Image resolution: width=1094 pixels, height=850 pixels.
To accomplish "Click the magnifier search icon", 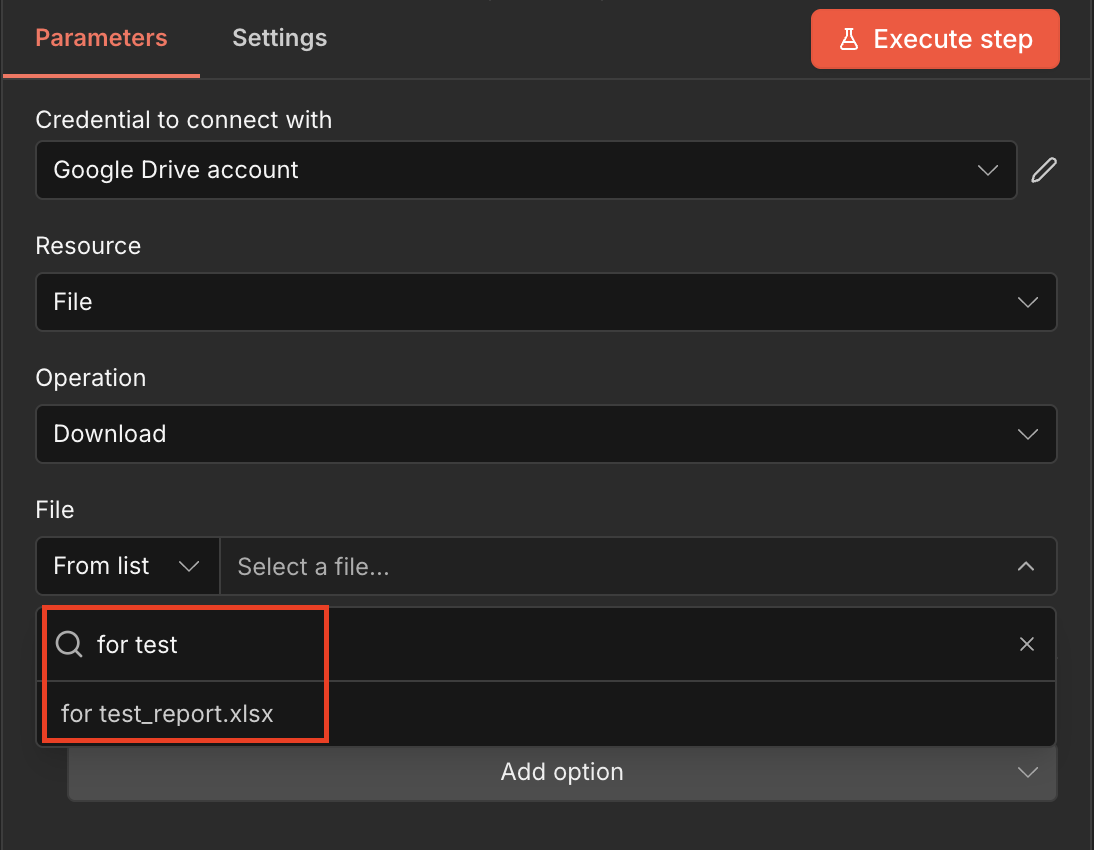I will [69, 644].
